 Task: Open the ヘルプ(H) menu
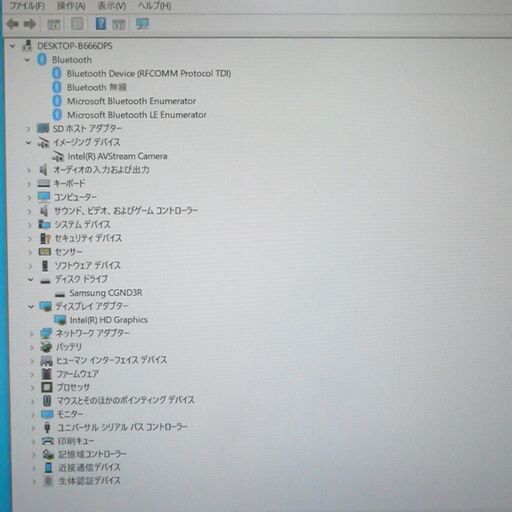pyautogui.click(x=155, y=6)
